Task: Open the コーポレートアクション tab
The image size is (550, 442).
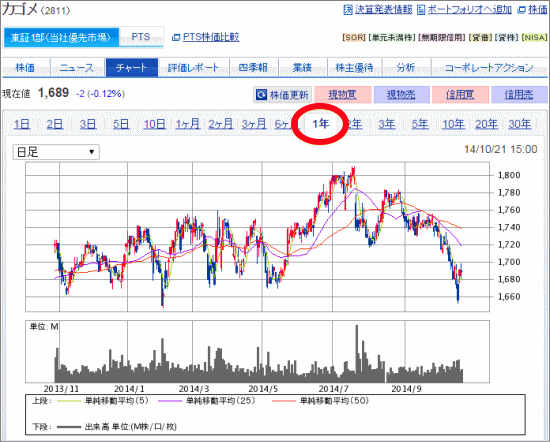Action: (489, 67)
